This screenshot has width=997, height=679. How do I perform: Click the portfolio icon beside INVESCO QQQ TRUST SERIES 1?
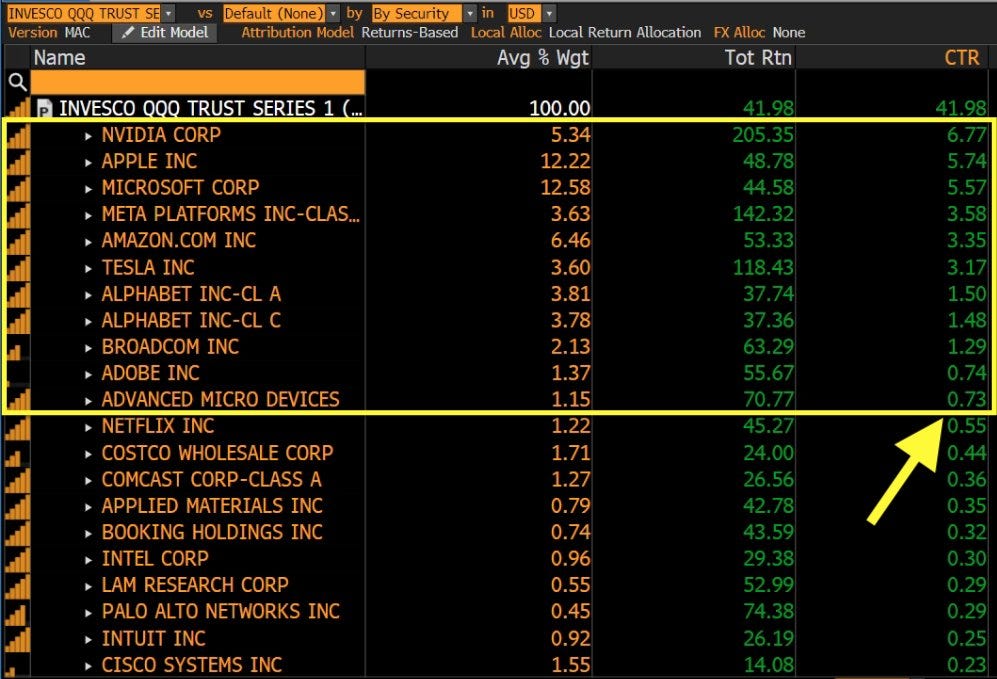coord(44,109)
